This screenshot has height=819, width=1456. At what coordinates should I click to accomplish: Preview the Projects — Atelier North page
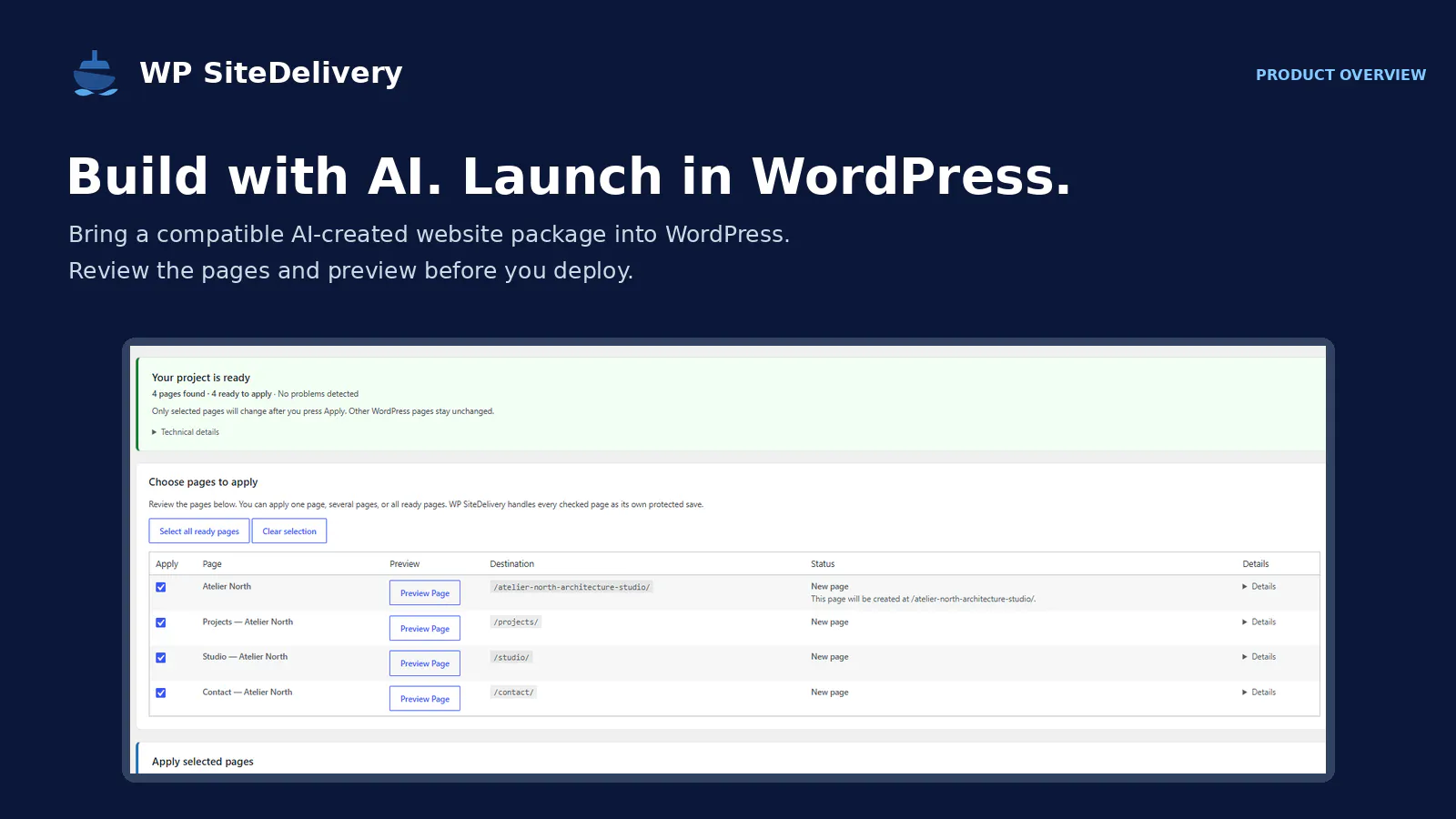(425, 629)
